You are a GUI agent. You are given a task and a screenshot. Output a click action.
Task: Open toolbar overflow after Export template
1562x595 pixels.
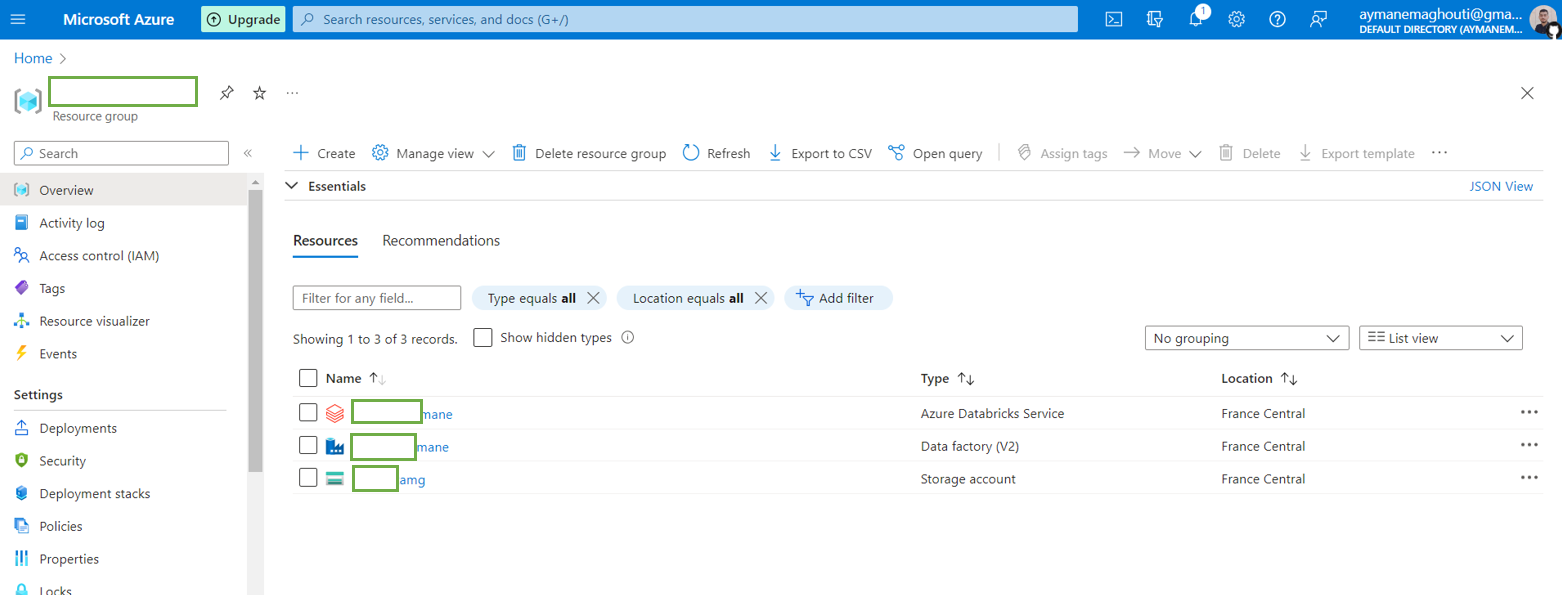1439,153
